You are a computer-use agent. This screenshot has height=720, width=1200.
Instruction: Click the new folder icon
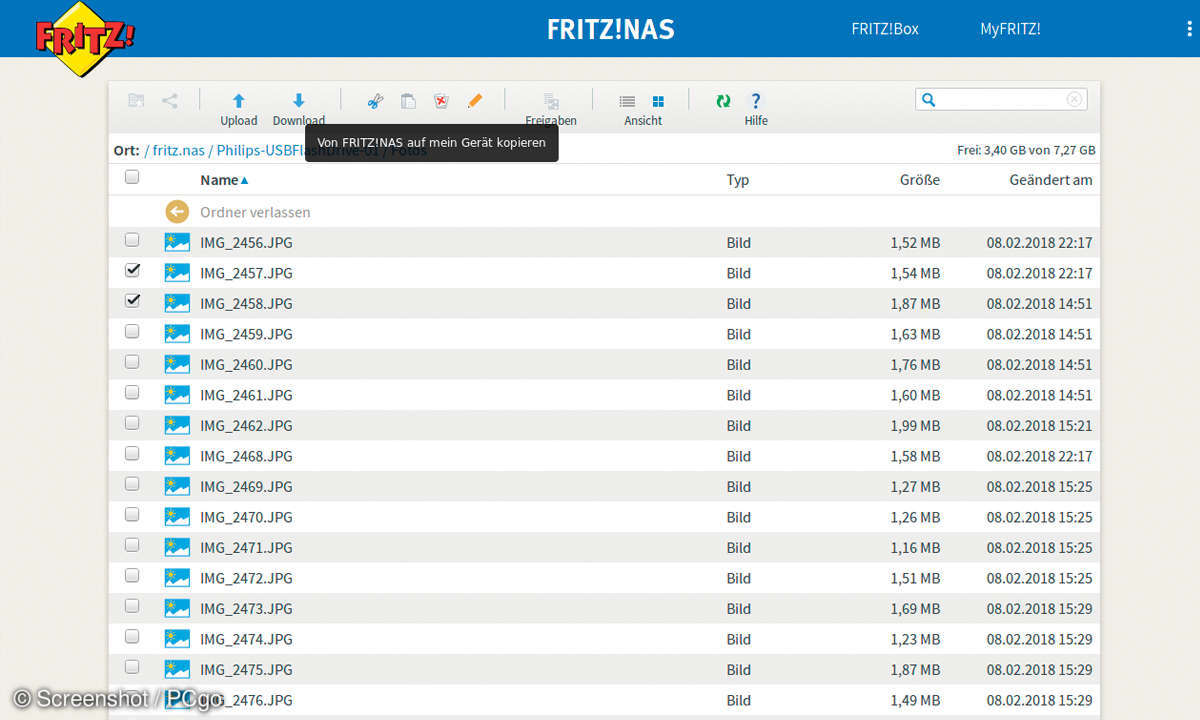pos(136,100)
